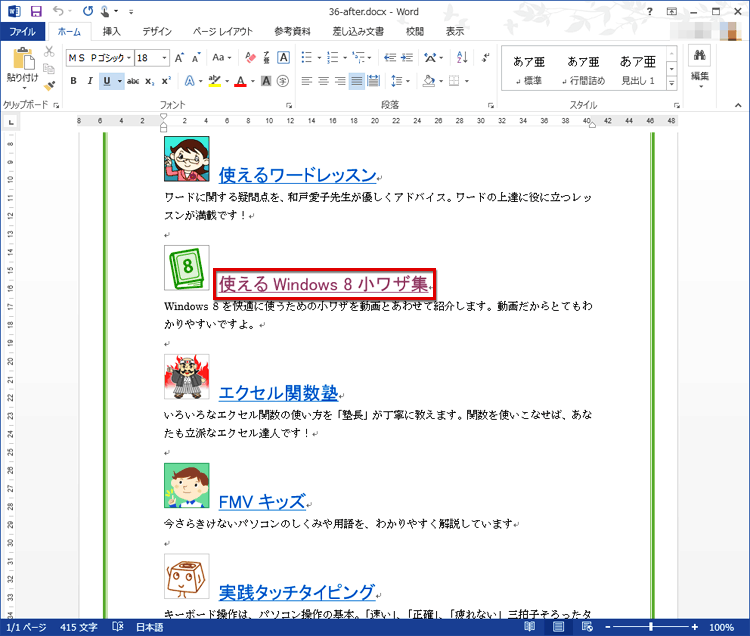Toggle Underline formatting button
Image resolution: width=750 pixels, height=636 pixels.
click(x=106, y=81)
